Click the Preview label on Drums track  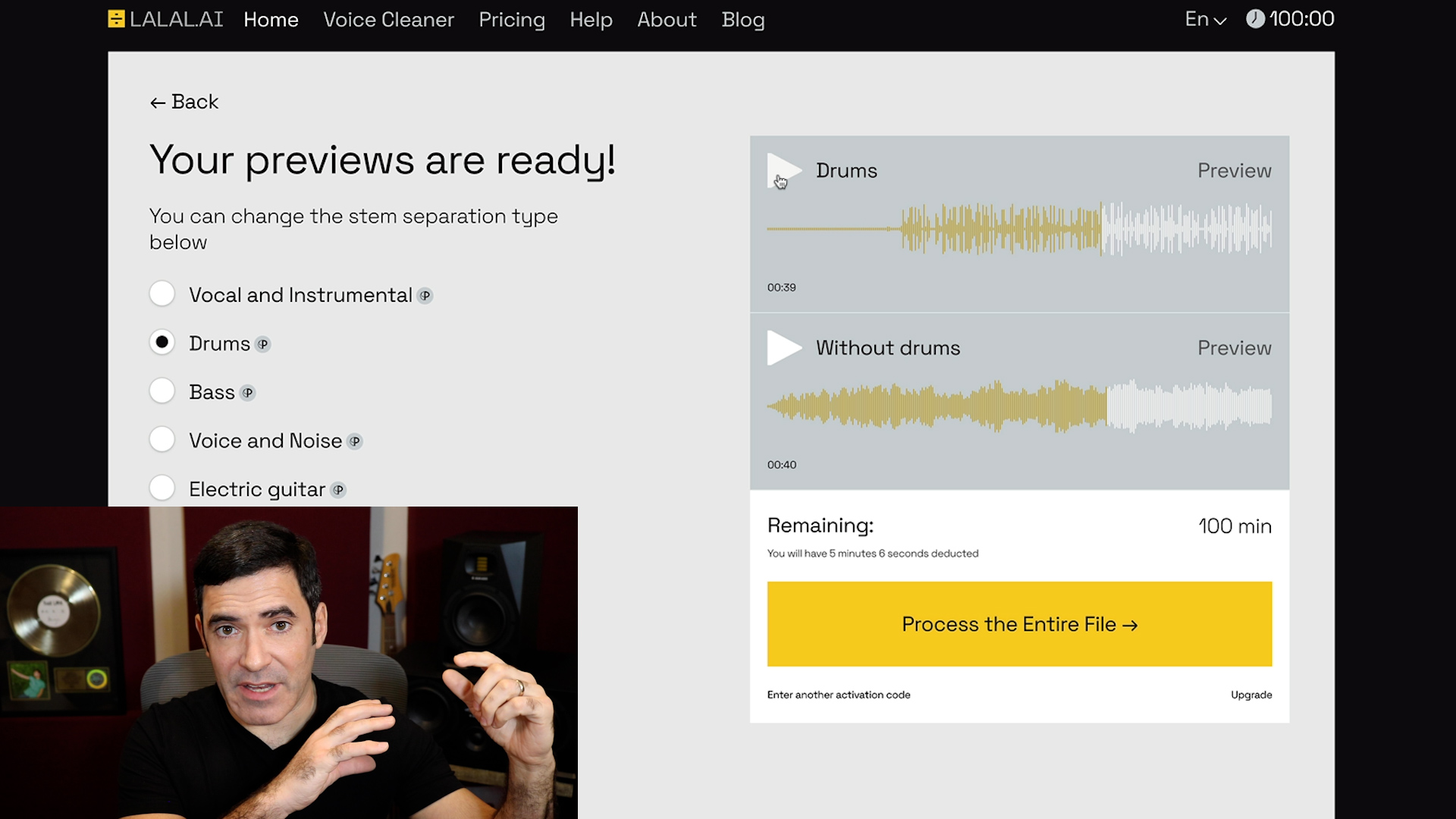tap(1235, 171)
